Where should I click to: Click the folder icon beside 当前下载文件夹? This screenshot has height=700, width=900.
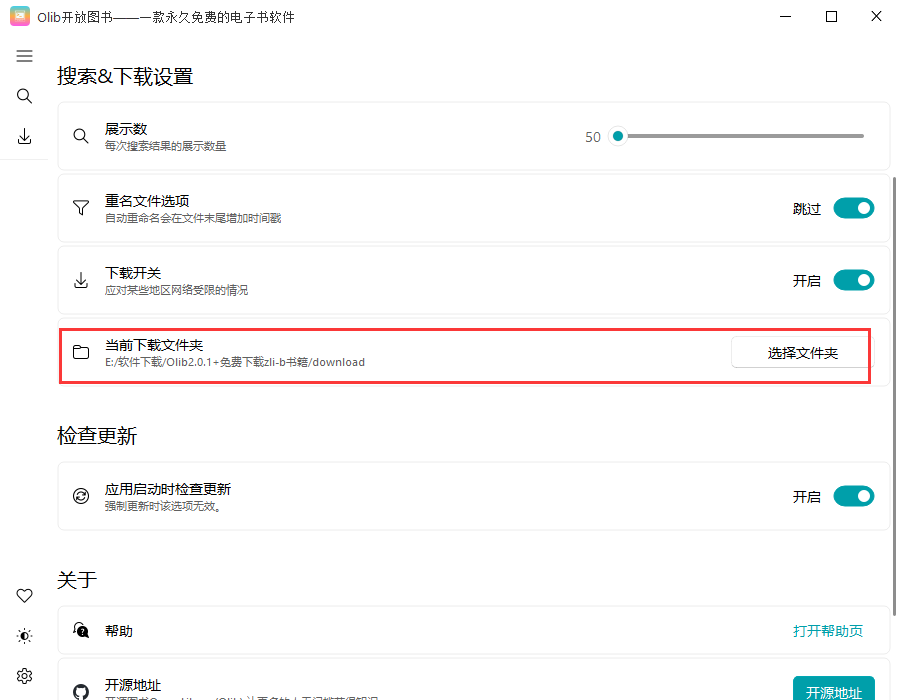tap(81, 352)
